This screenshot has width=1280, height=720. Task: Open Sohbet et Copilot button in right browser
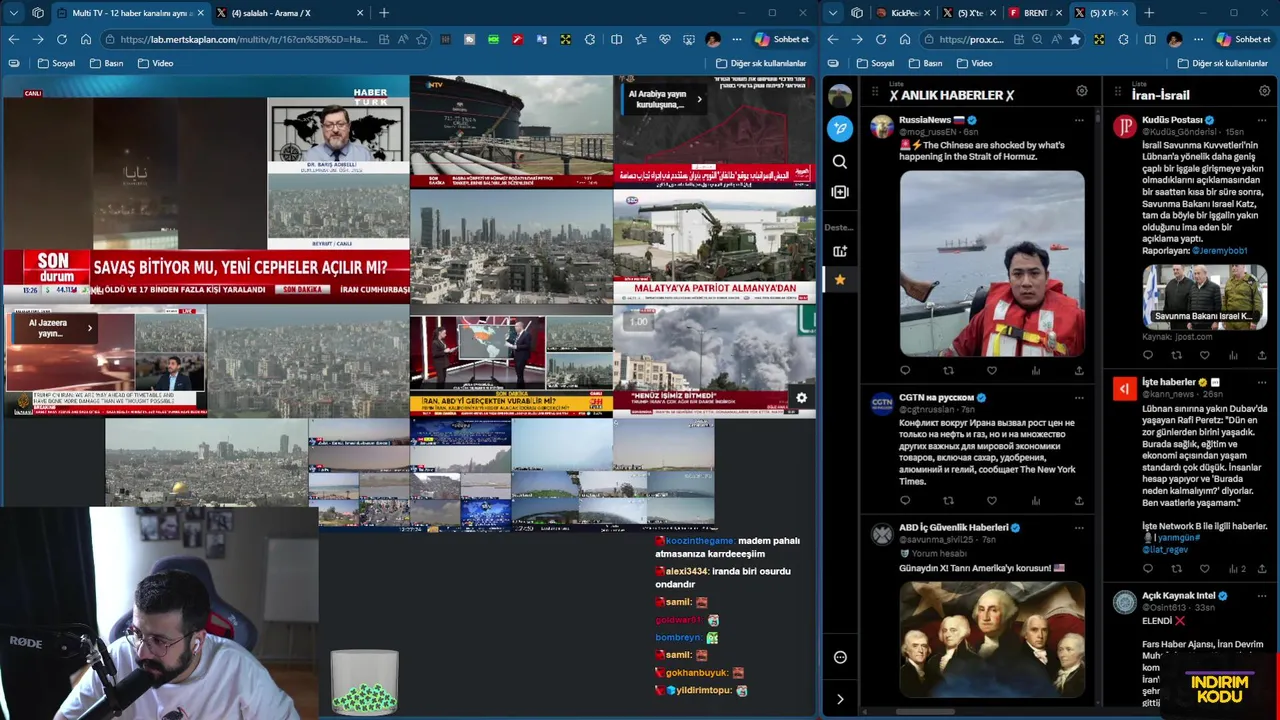click(1243, 39)
